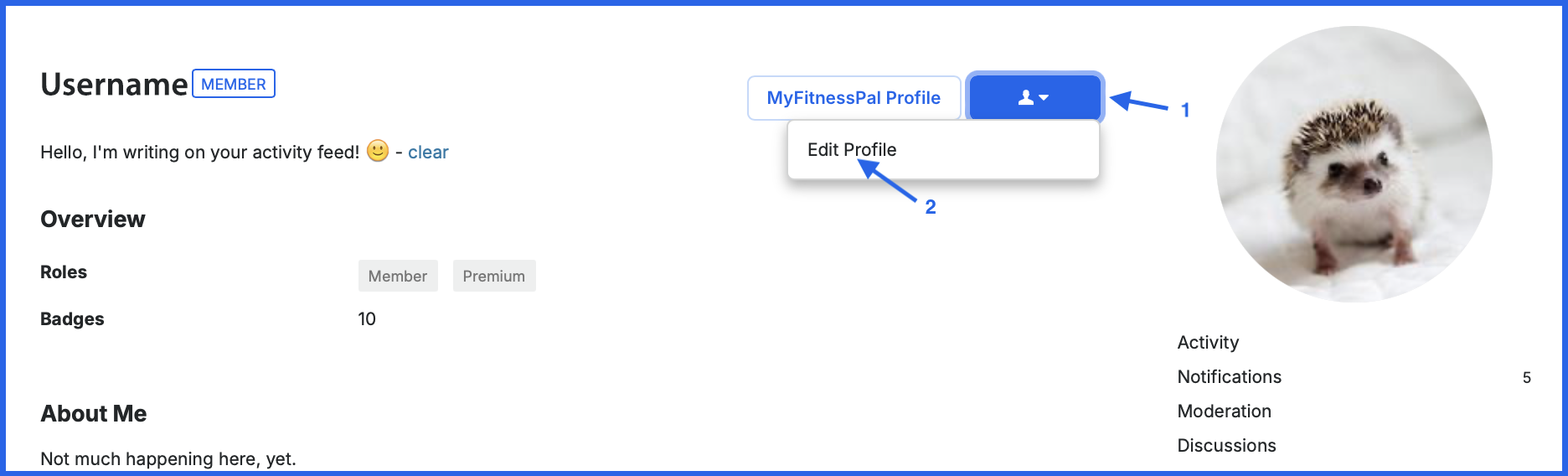Click the MEMBER badge next to Username

[234, 84]
